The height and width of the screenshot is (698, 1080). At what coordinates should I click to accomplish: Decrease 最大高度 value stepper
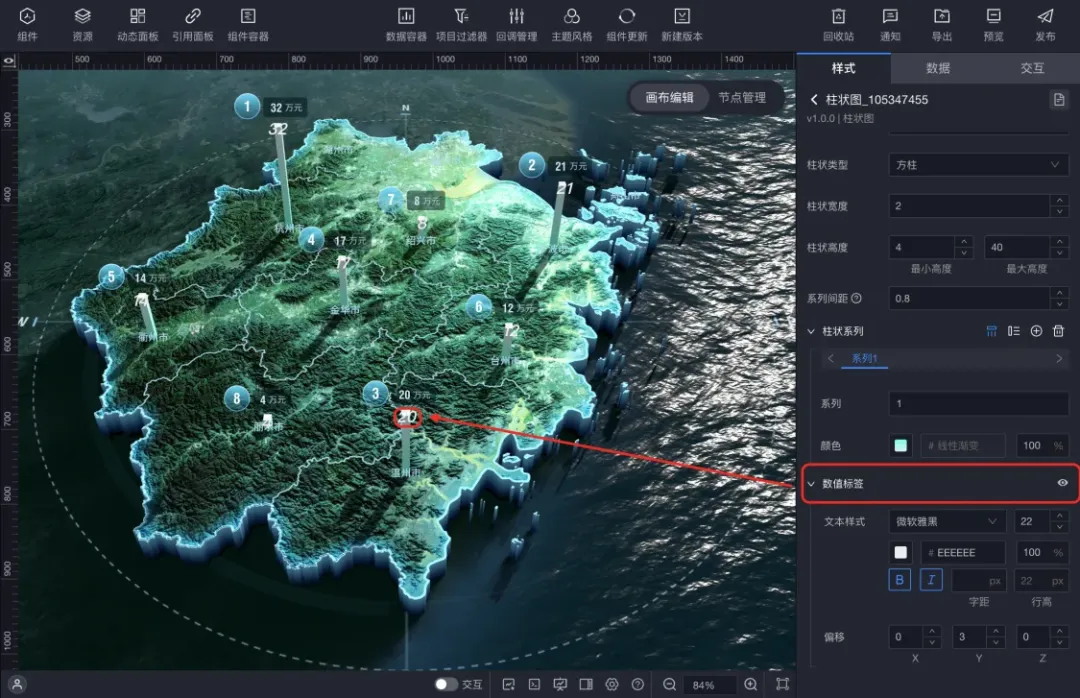coord(1059,253)
